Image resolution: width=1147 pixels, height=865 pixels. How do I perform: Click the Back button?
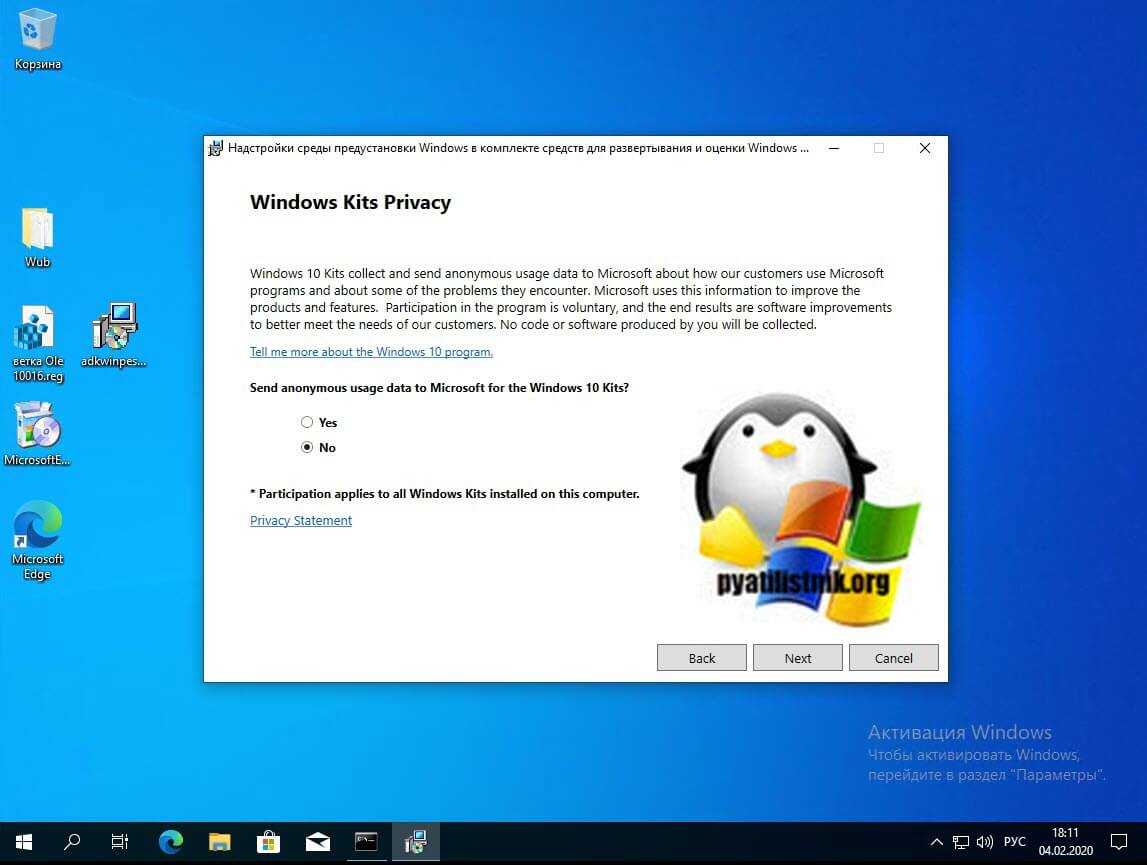pos(702,658)
